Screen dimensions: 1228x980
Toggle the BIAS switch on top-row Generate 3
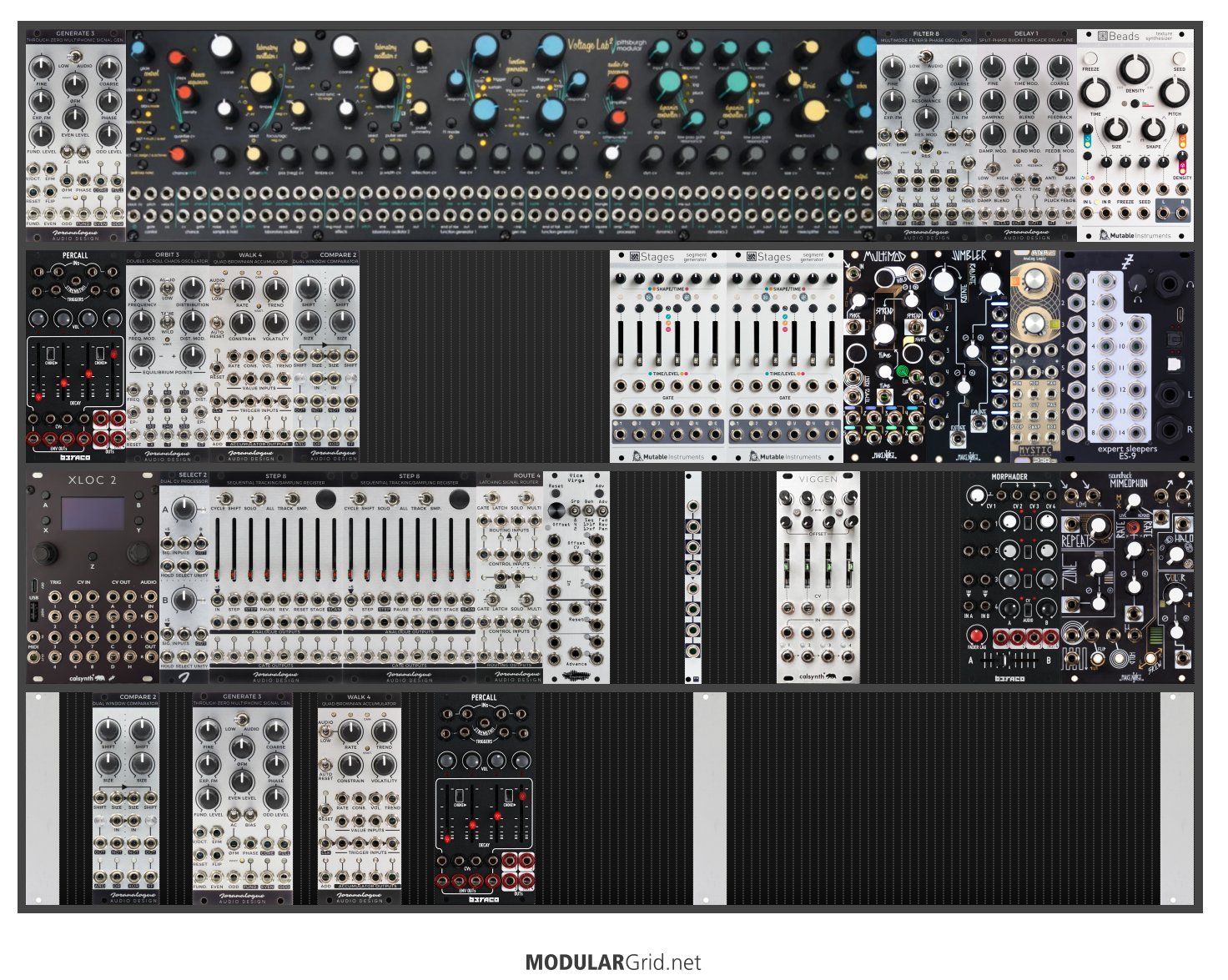pyautogui.click(x=84, y=153)
